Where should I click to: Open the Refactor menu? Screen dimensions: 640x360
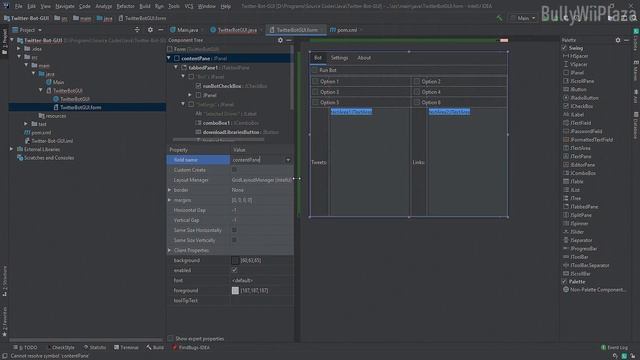point(125,6)
